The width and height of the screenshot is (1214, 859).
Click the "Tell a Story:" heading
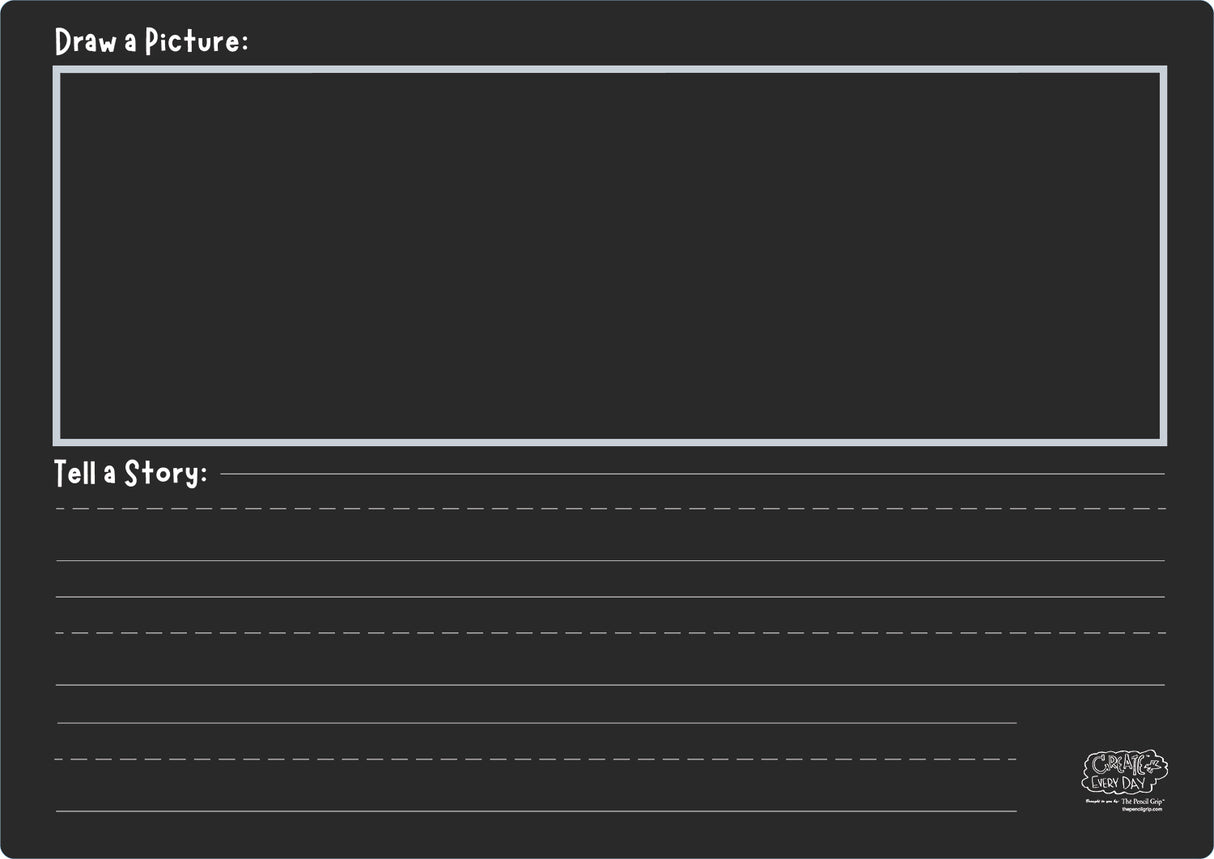(x=130, y=473)
